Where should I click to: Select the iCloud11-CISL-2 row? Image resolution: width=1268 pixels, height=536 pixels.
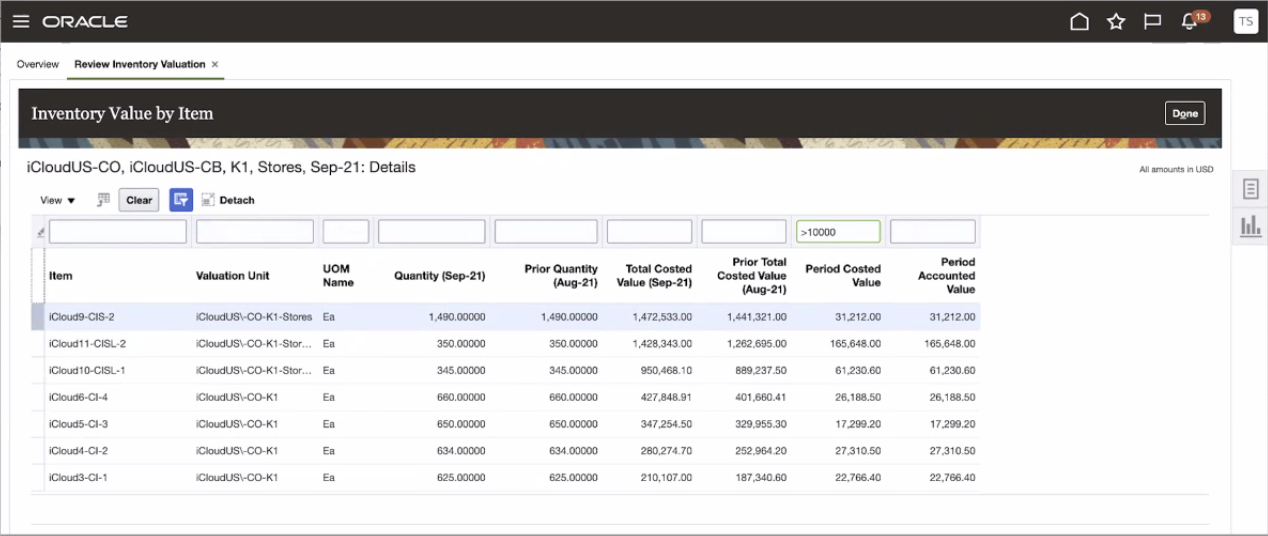[x=505, y=344]
